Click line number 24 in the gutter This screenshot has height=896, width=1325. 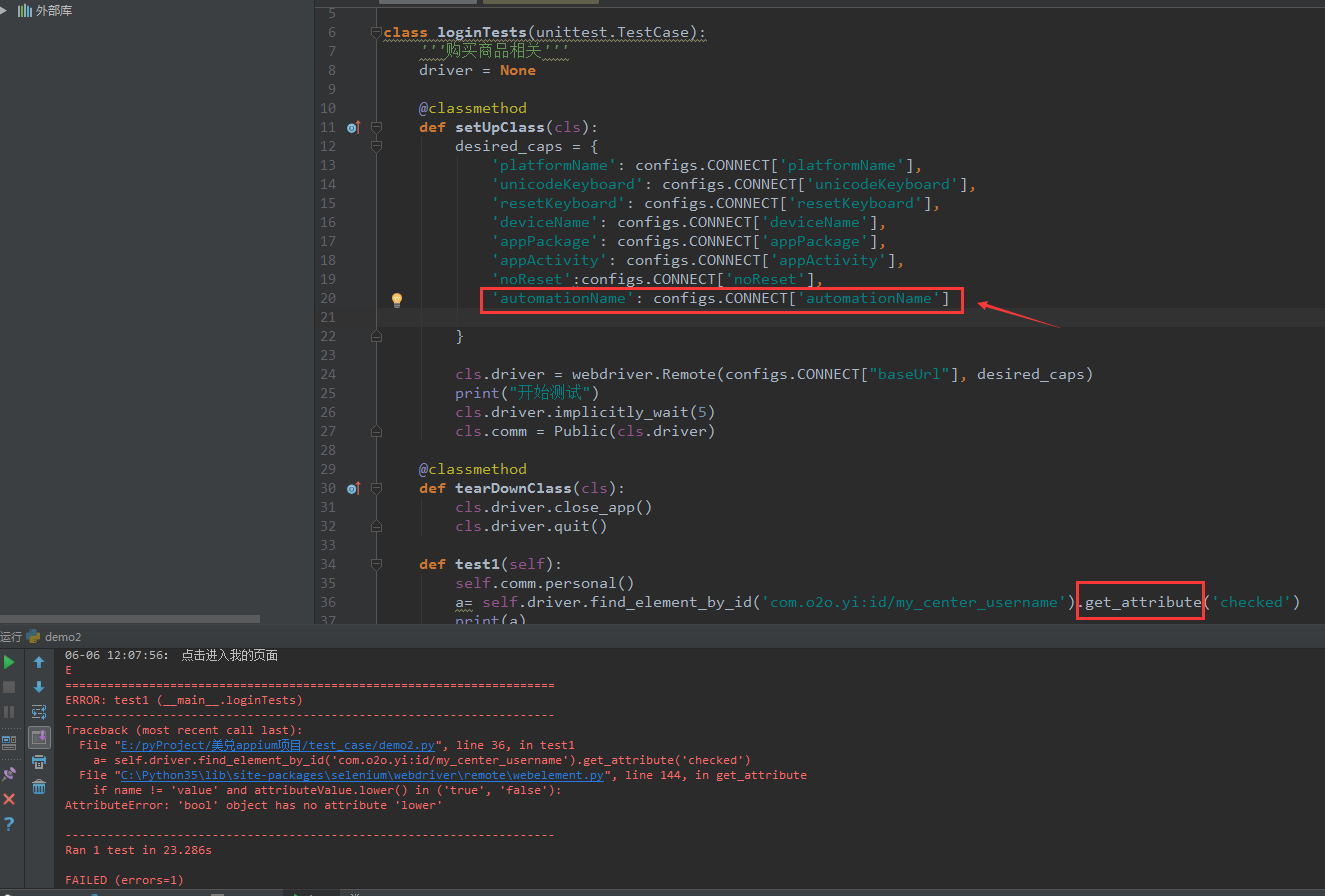point(328,375)
